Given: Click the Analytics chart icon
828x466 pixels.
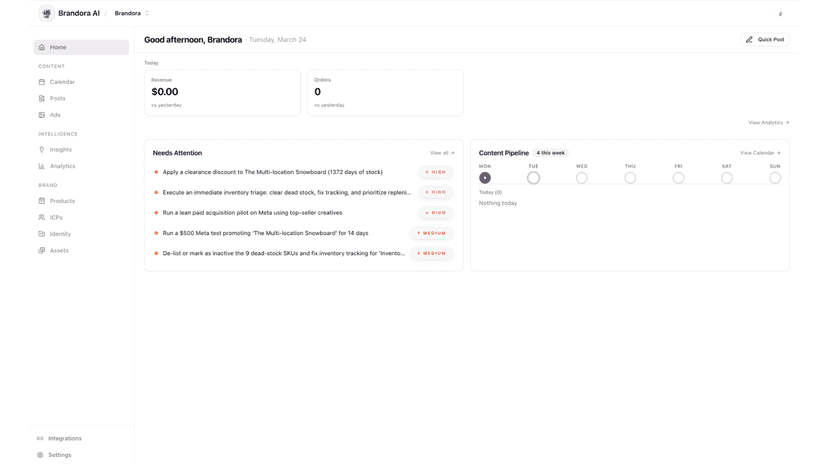Looking at the screenshot, I should point(42,166).
